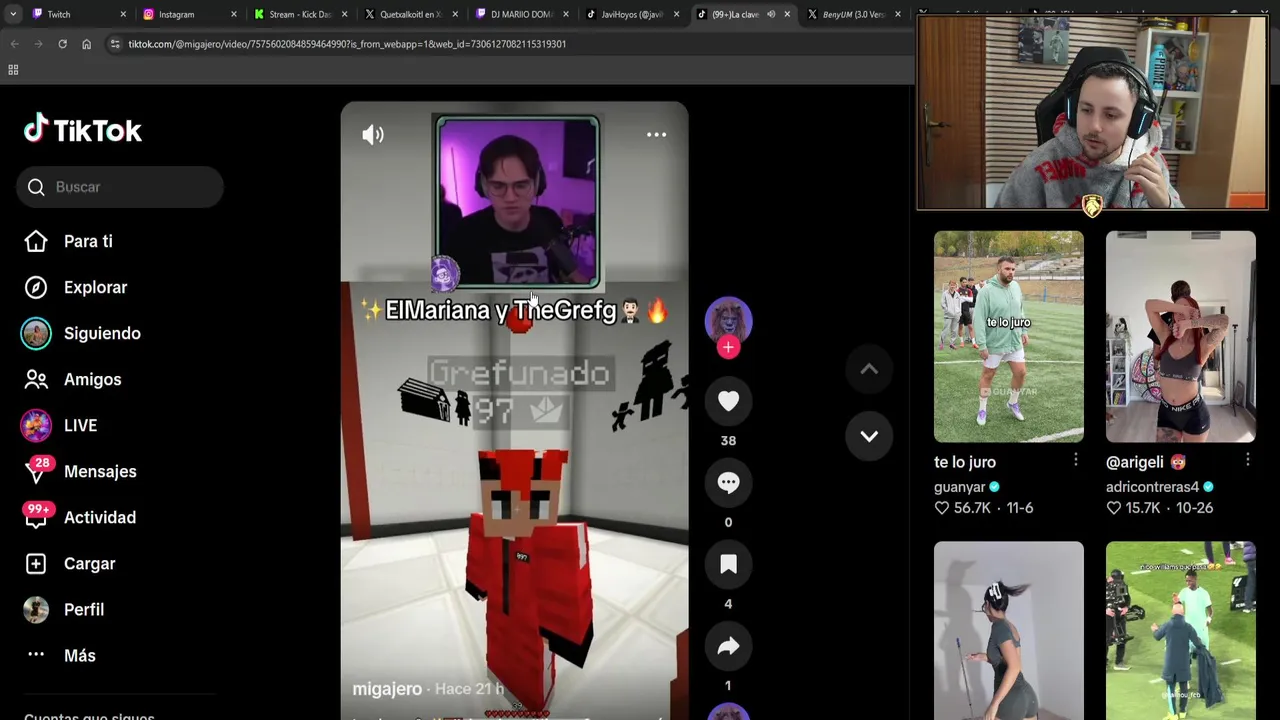The height and width of the screenshot is (720, 1280).
Task: Open the Mensajes icon with 28 badge
Action: pos(37,470)
